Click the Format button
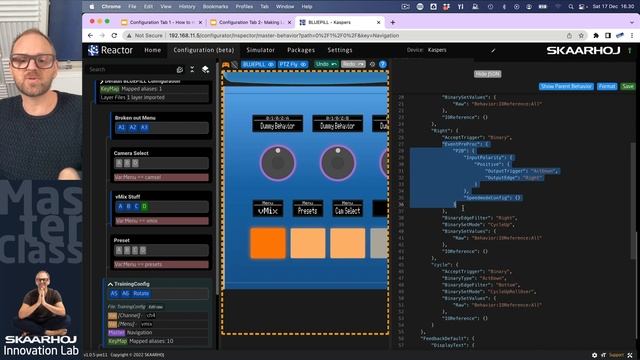The width and height of the screenshot is (640, 360). [x=607, y=86]
